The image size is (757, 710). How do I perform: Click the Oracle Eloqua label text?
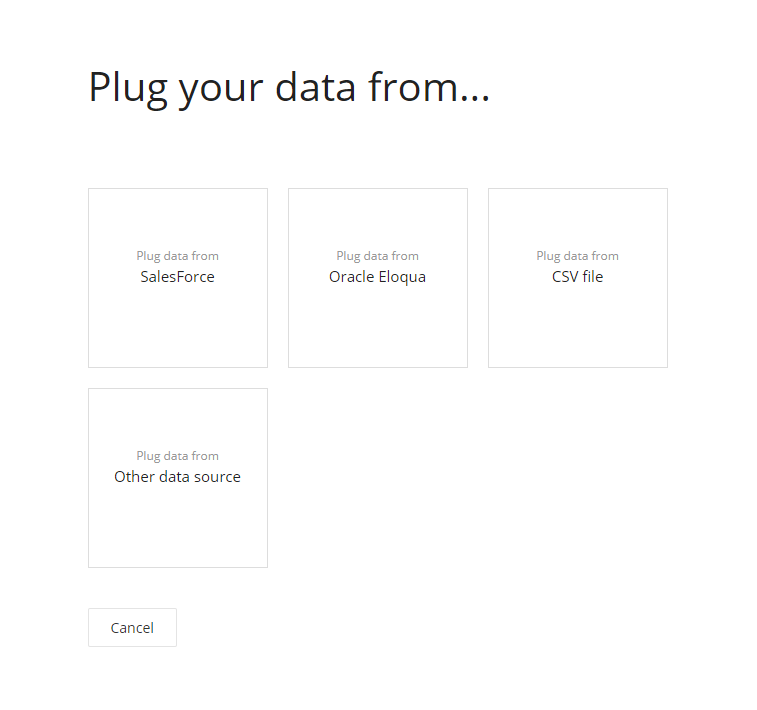pos(378,277)
